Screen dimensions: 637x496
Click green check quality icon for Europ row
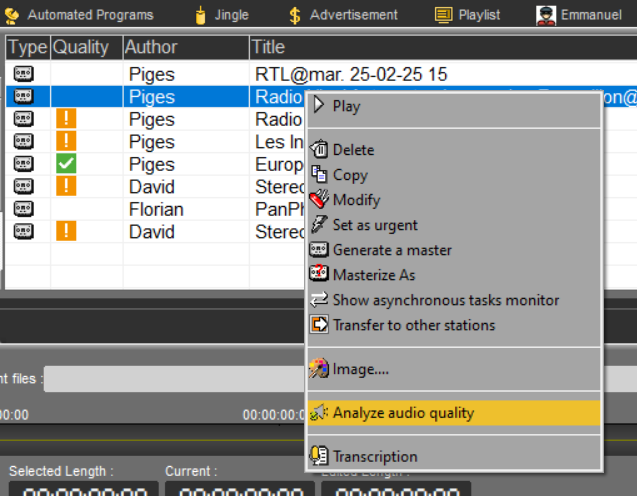(x=66, y=164)
